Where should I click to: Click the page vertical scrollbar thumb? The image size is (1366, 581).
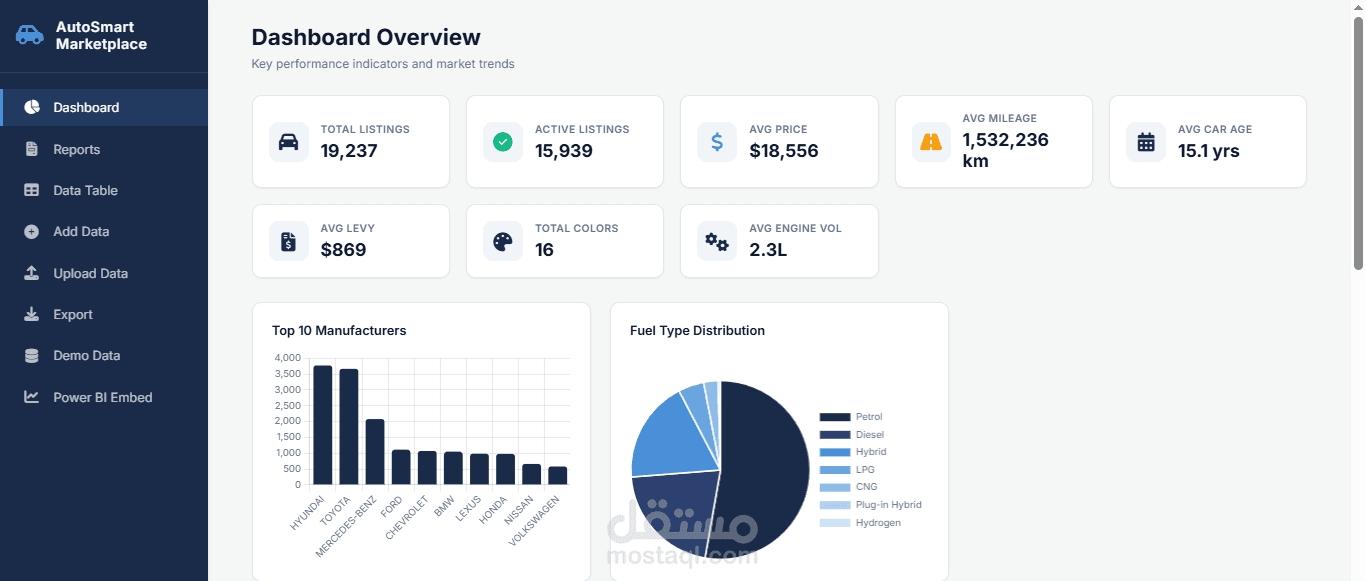[1358, 143]
